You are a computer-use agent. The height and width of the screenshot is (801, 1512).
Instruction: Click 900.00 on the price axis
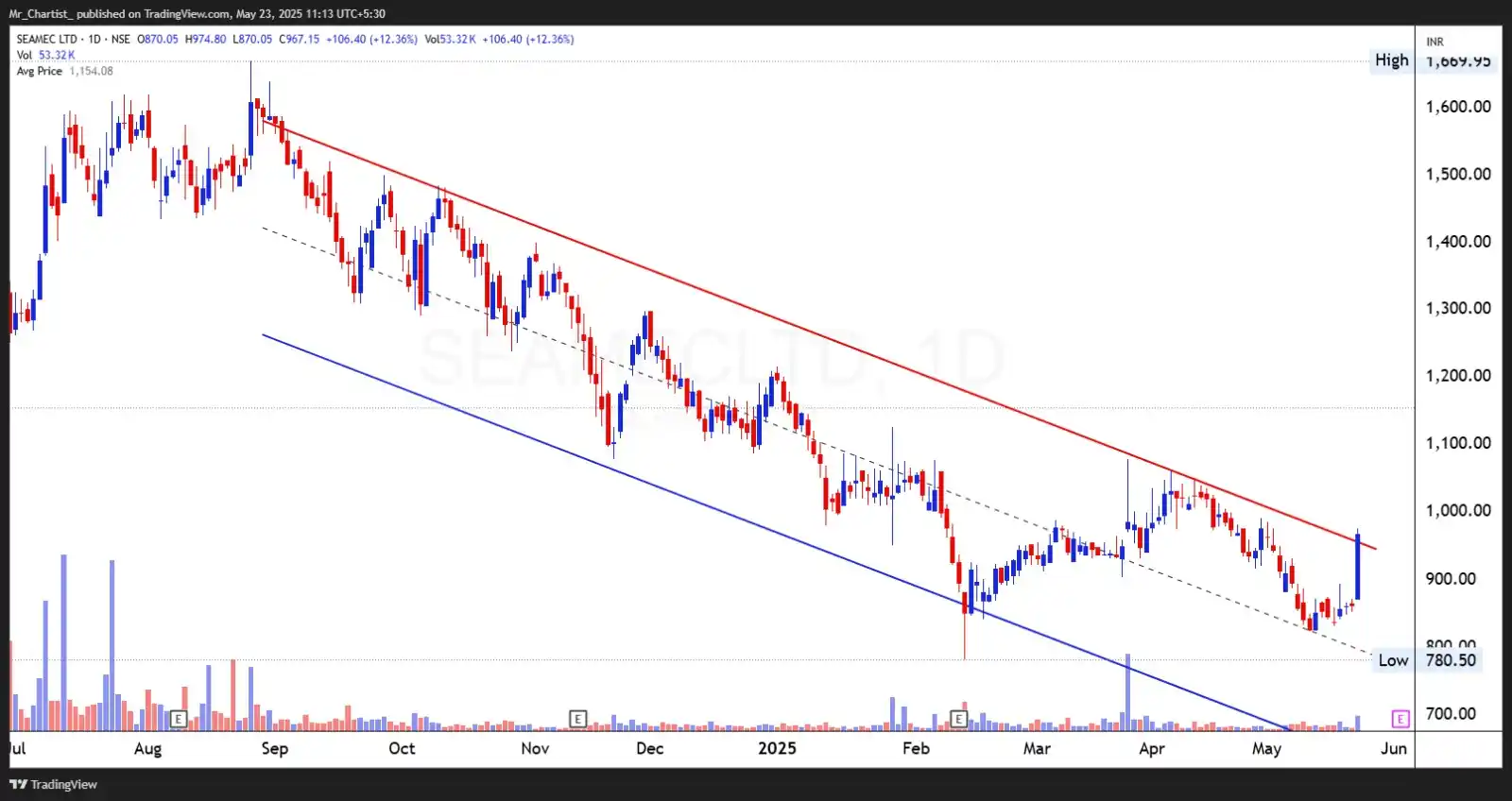pos(1451,579)
